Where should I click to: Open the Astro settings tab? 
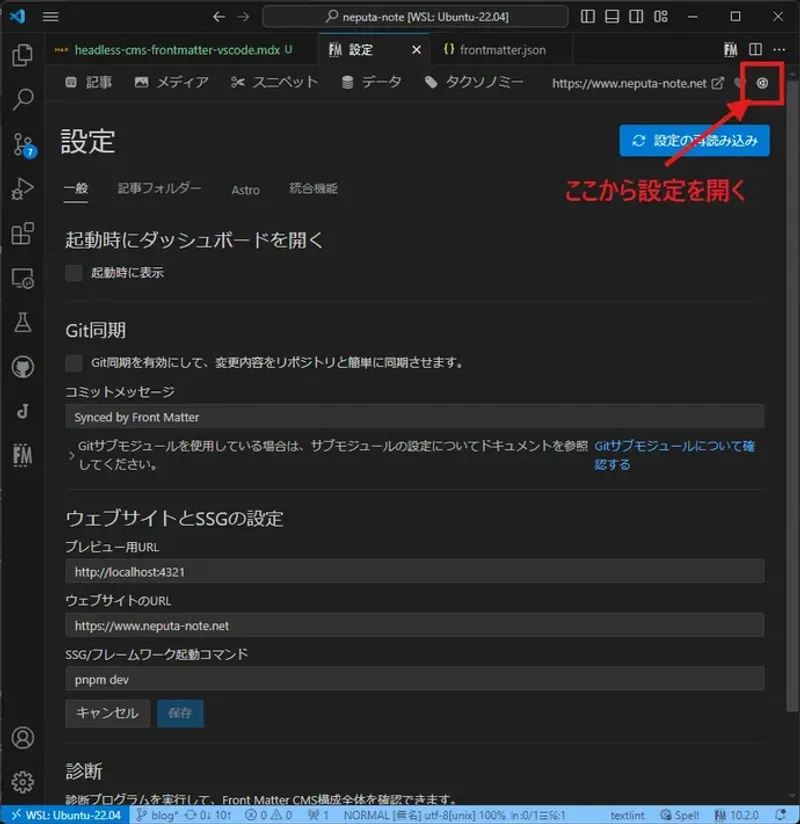click(245, 190)
